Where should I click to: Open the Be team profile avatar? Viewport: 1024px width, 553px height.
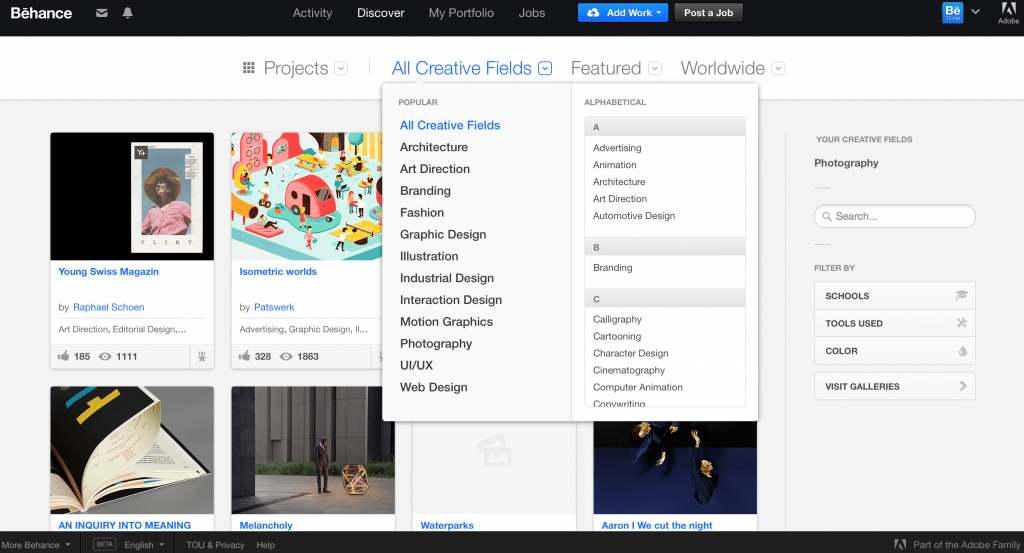point(953,12)
